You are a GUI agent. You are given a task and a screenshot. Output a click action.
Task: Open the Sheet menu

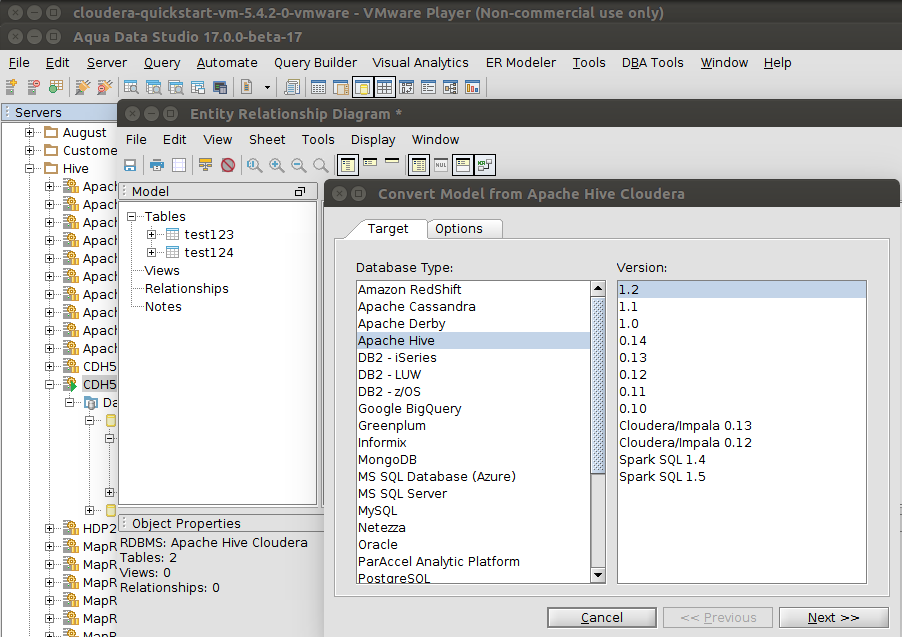tap(267, 139)
